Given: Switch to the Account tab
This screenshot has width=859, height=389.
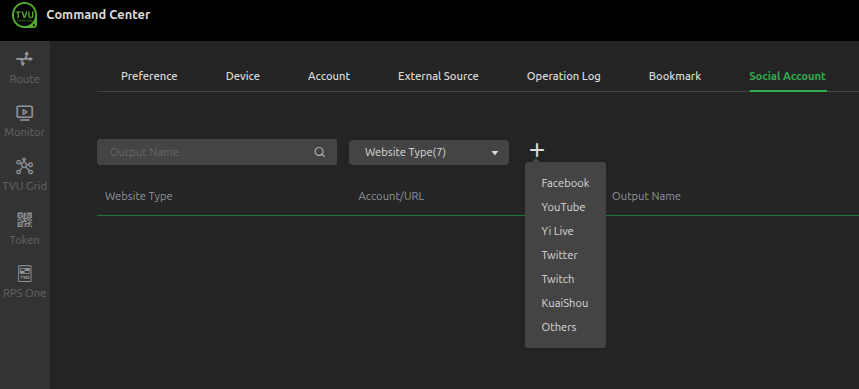Looking at the screenshot, I should click(x=329, y=76).
